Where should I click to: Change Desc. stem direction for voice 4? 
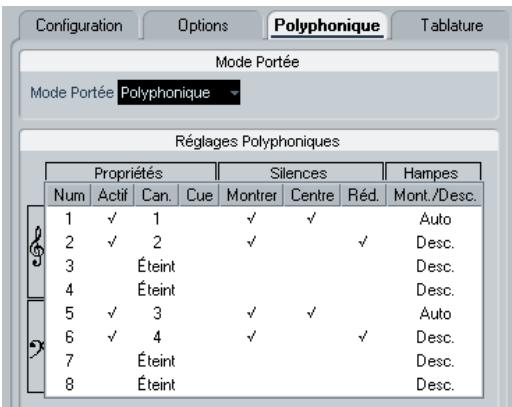(x=435, y=290)
